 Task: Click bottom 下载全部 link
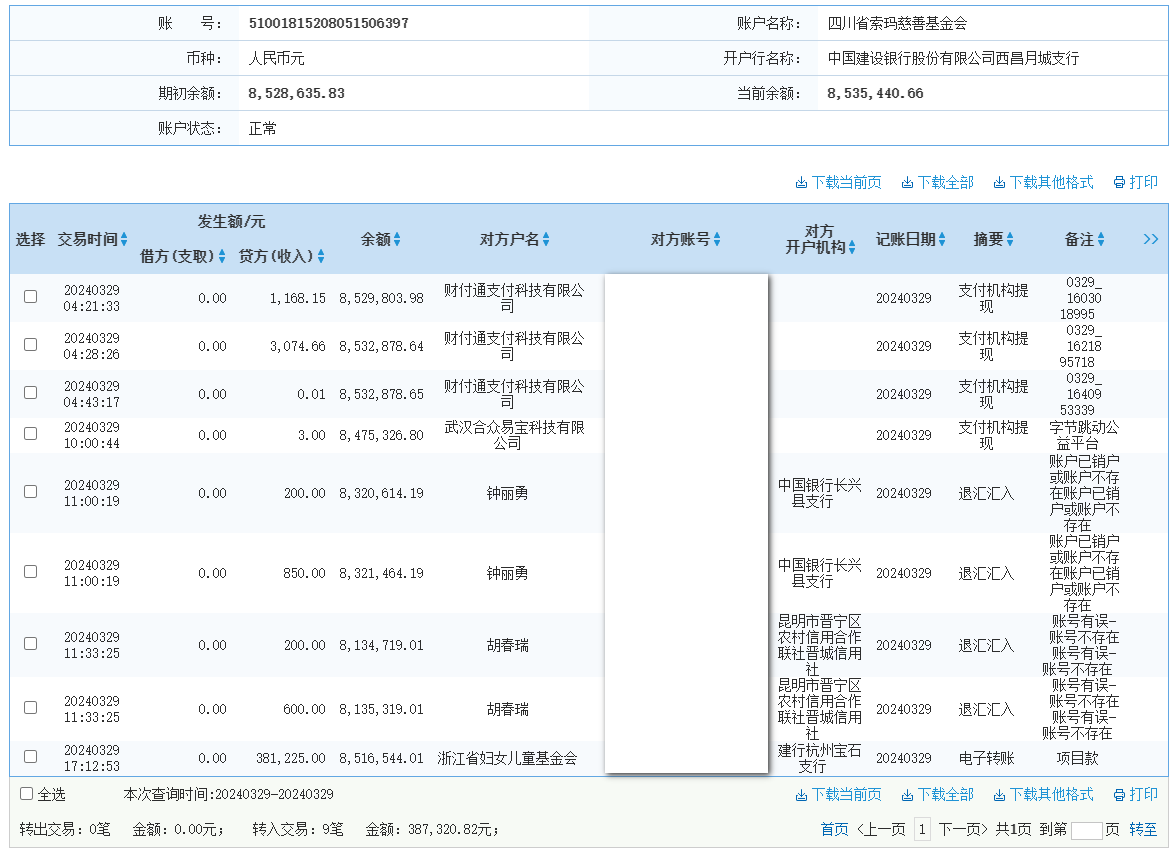[937, 794]
